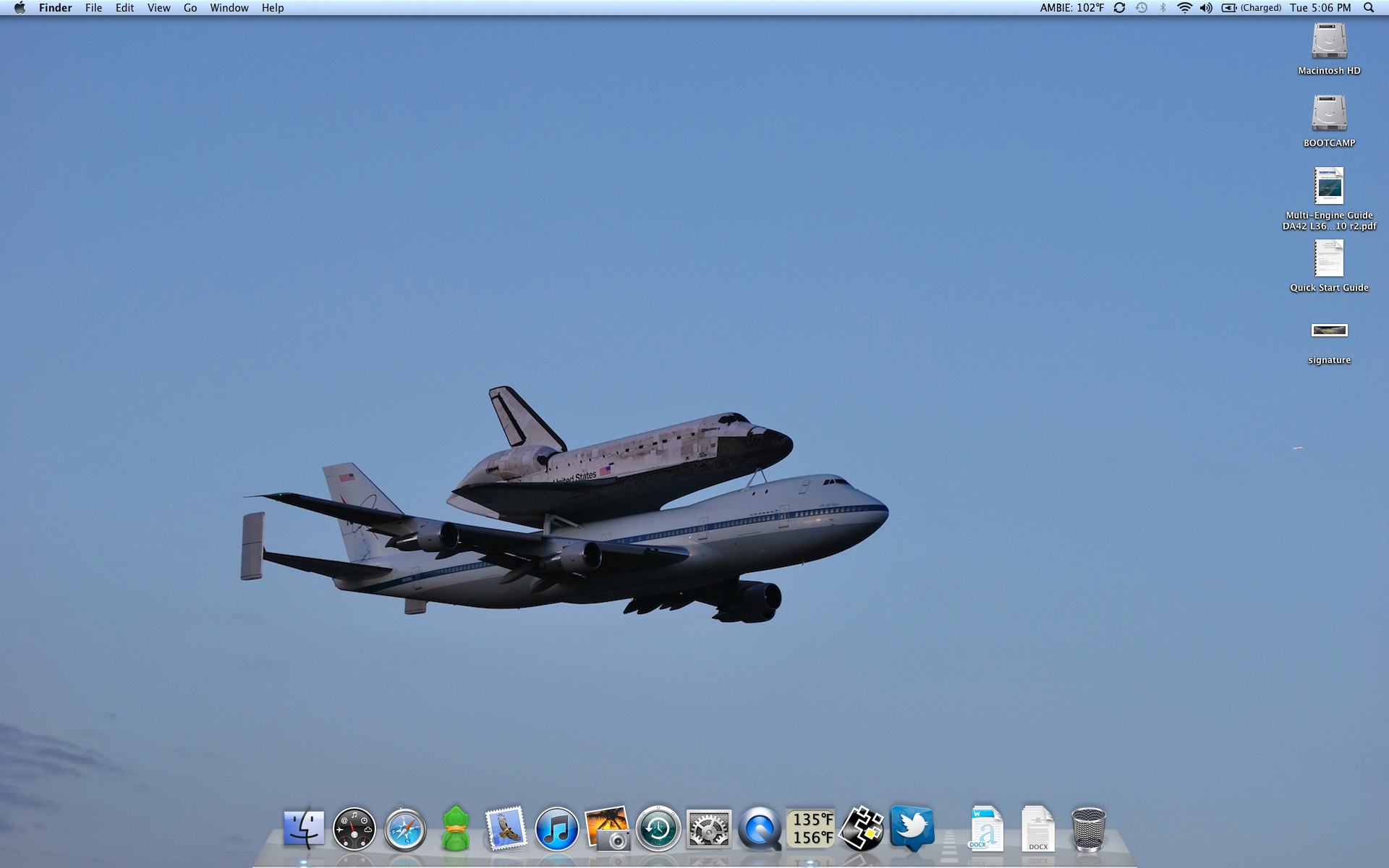Open System Preferences gear icon
The image size is (1389, 868).
click(x=708, y=829)
